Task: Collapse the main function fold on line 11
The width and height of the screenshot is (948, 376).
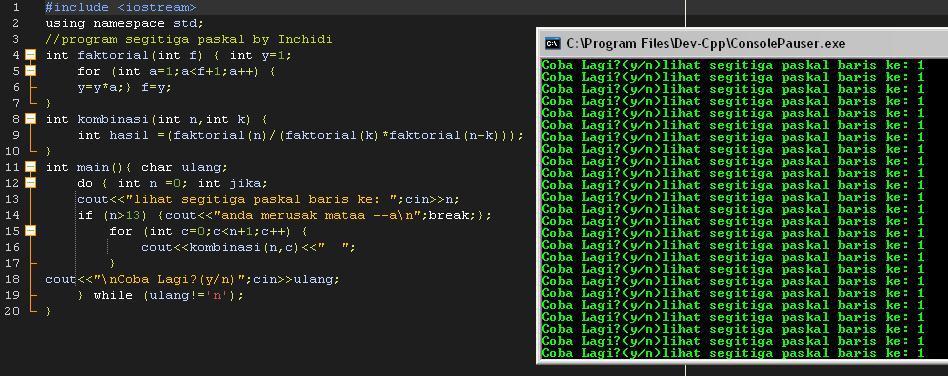Action: pyautogui.click(x=30, y=167)
